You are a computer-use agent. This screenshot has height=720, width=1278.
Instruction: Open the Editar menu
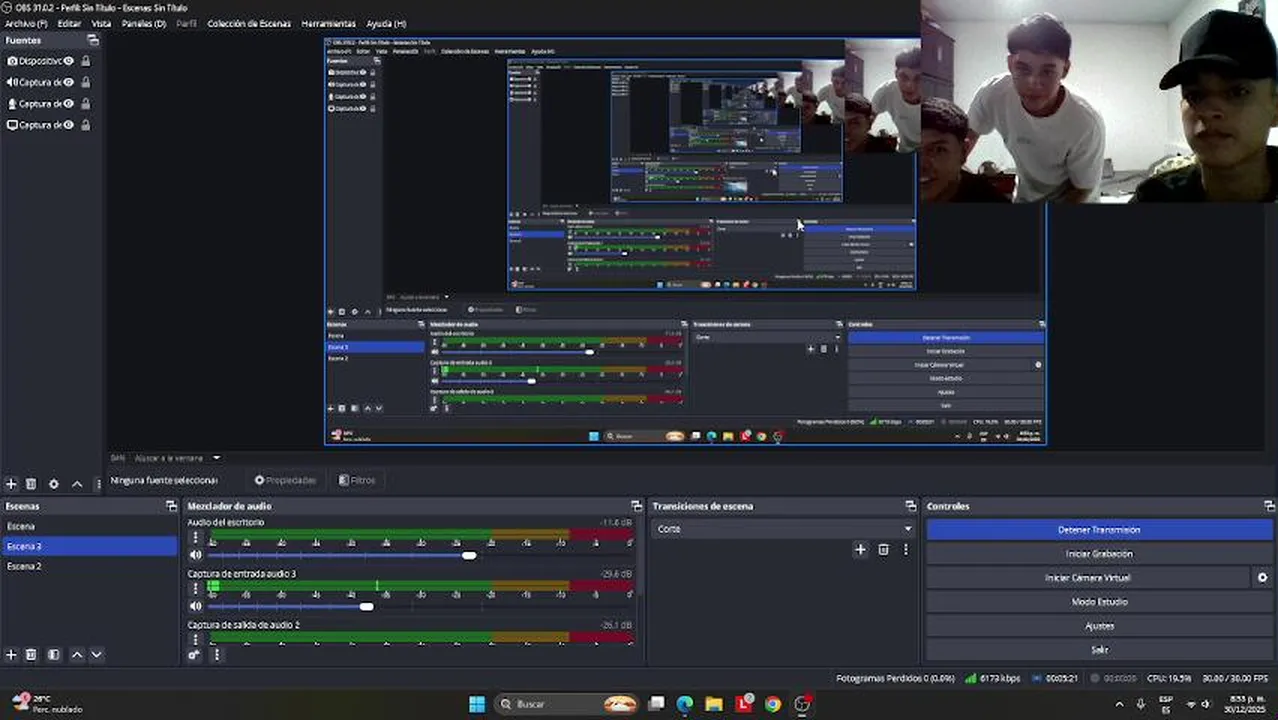tap(69, 23)
